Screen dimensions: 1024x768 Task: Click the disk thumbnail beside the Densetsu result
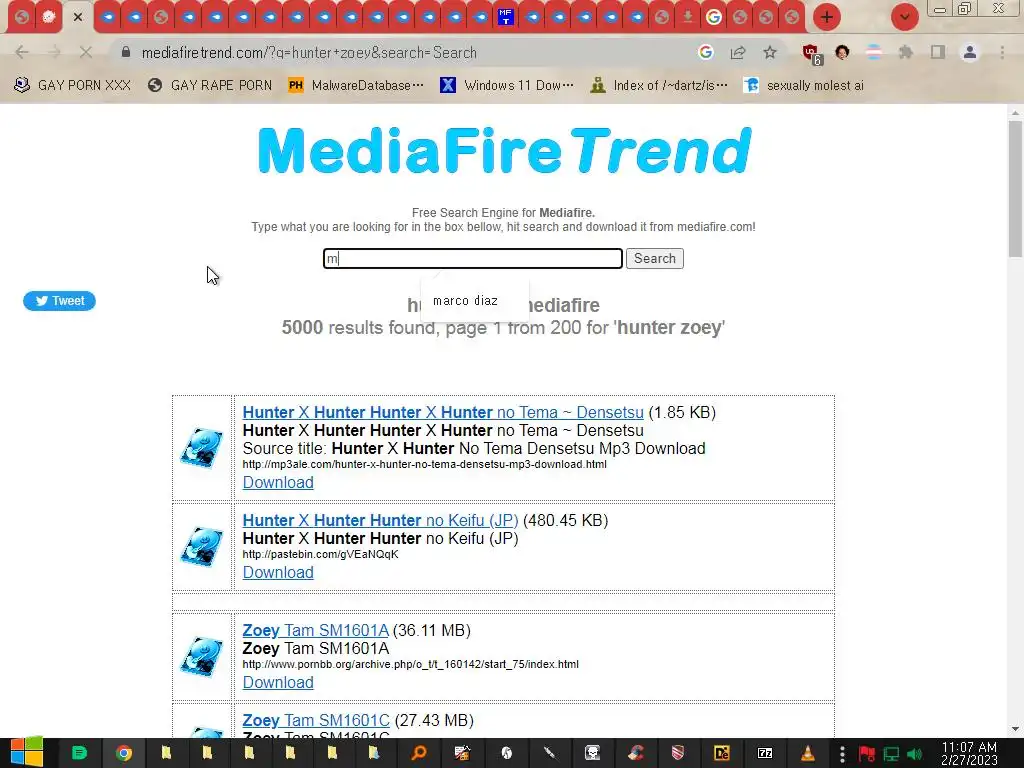pyautogui.click(x=202, y=448)
